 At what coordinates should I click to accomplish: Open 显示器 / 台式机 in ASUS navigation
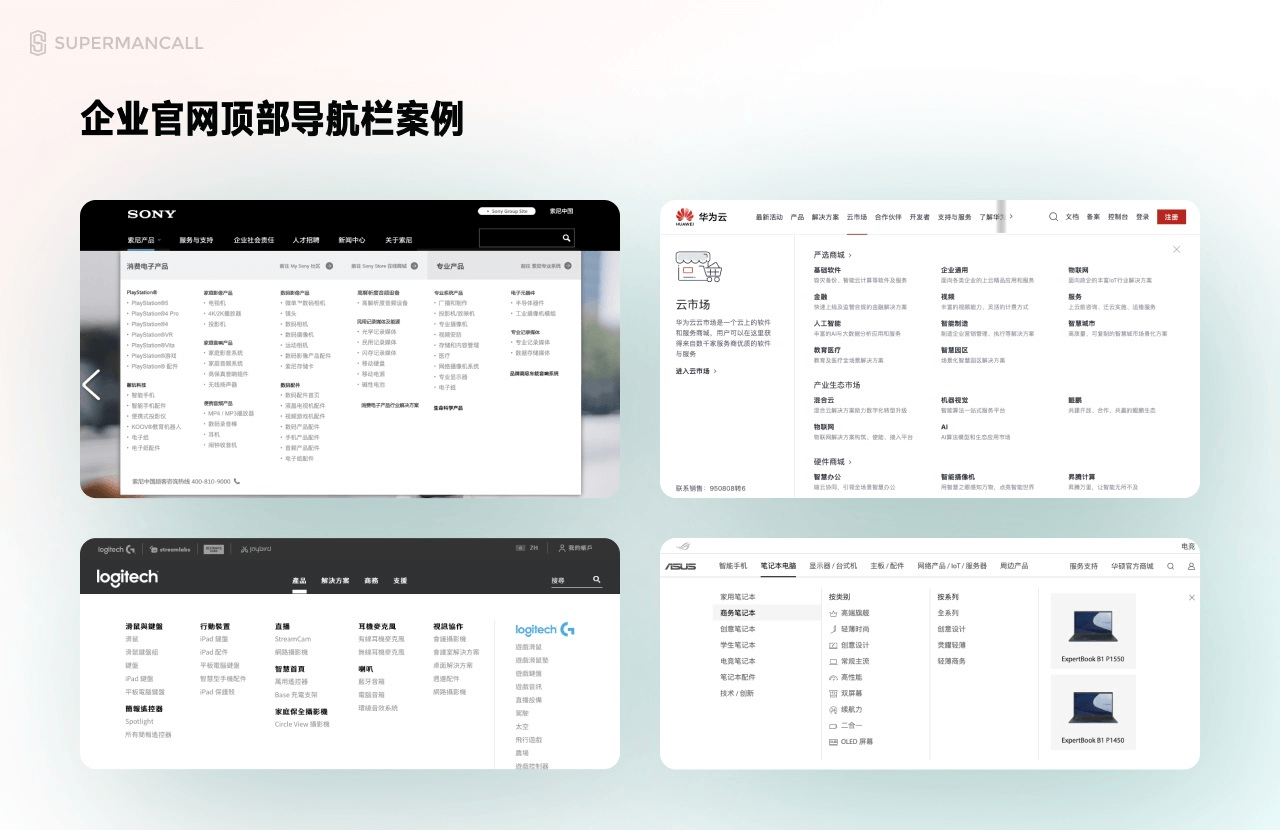click(x=833, y=566)
